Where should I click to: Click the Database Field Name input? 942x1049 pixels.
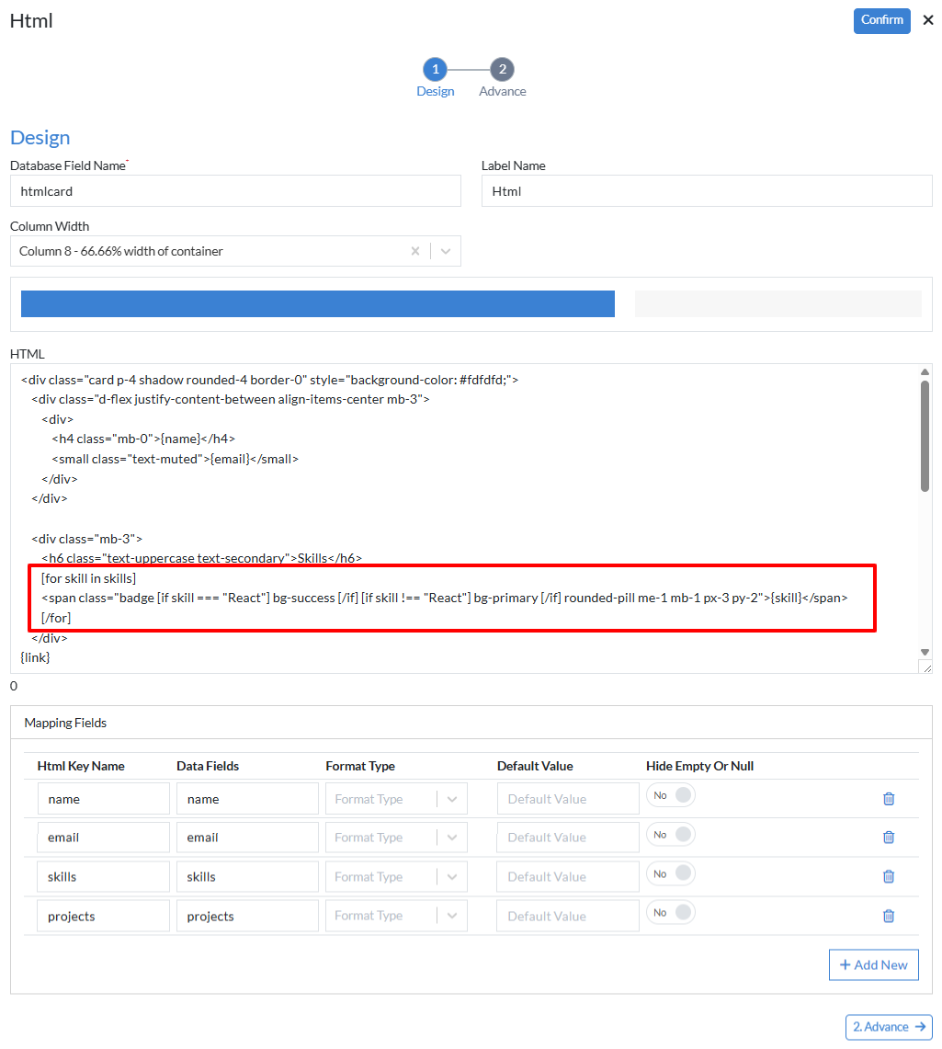235,191
